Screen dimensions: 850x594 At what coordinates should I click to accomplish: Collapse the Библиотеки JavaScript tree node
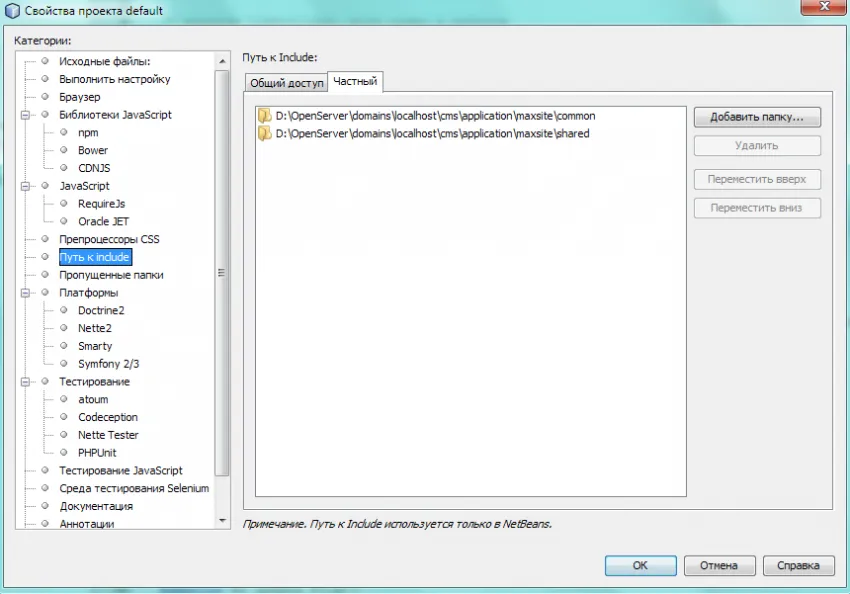[x=26, y=115]
